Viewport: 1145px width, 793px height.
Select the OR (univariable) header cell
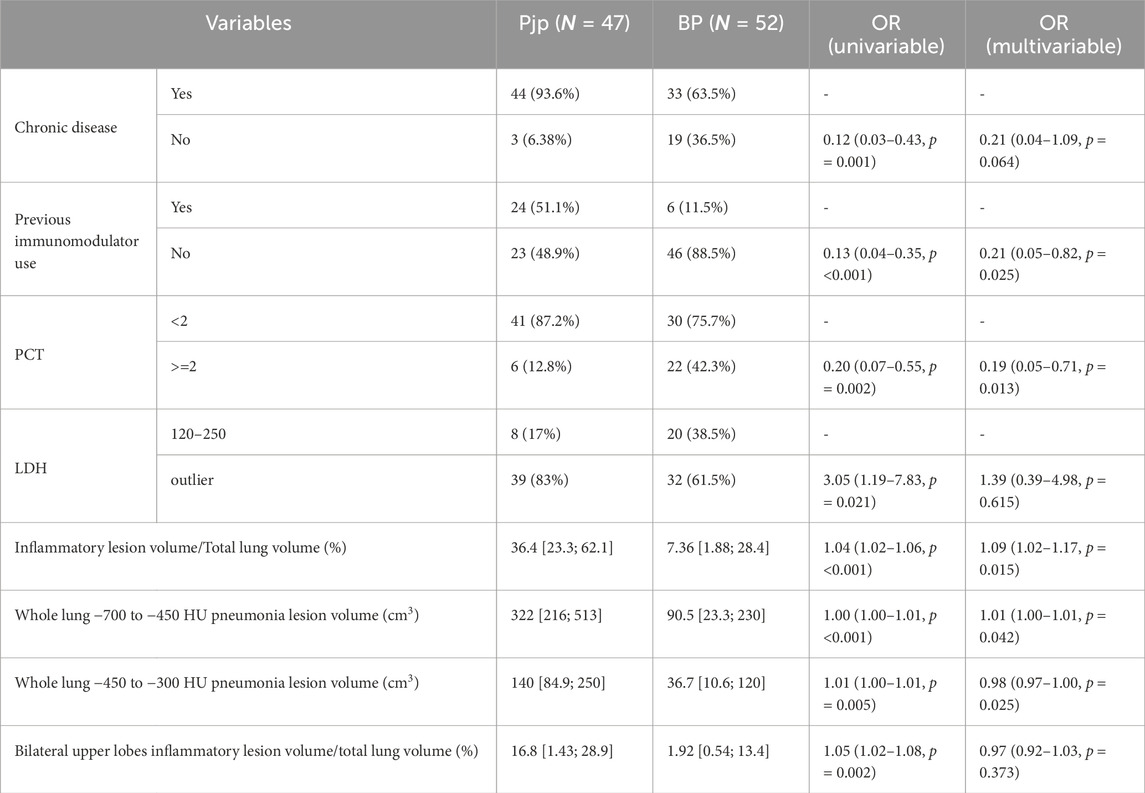pyautogui.click(x=886, y=34)
